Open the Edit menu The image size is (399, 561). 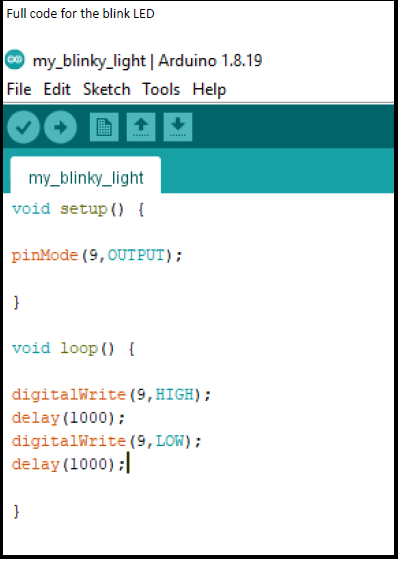[57, 89]
